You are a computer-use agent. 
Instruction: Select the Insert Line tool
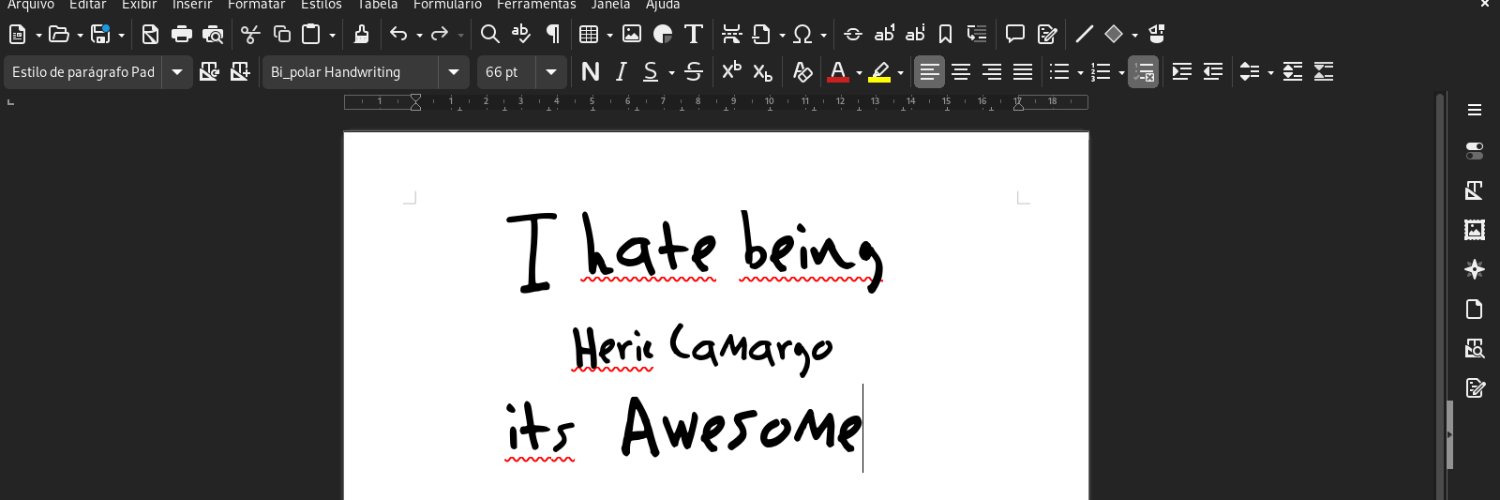click(1084, 35)
